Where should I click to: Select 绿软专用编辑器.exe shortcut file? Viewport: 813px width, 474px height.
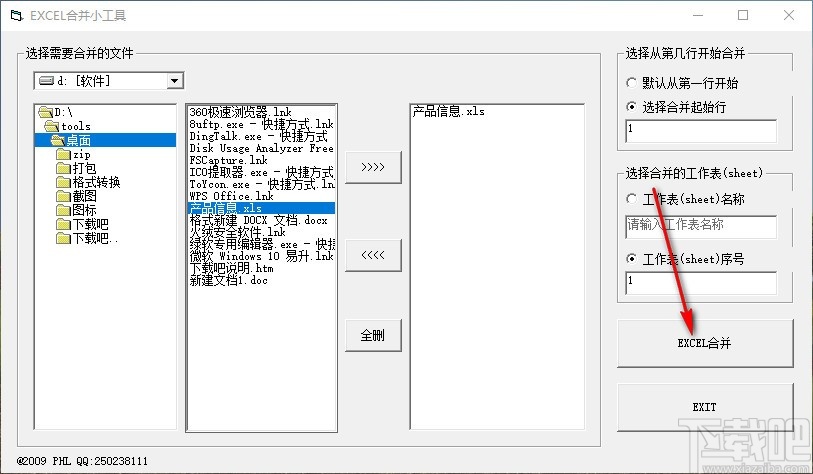tap(261, 244)
